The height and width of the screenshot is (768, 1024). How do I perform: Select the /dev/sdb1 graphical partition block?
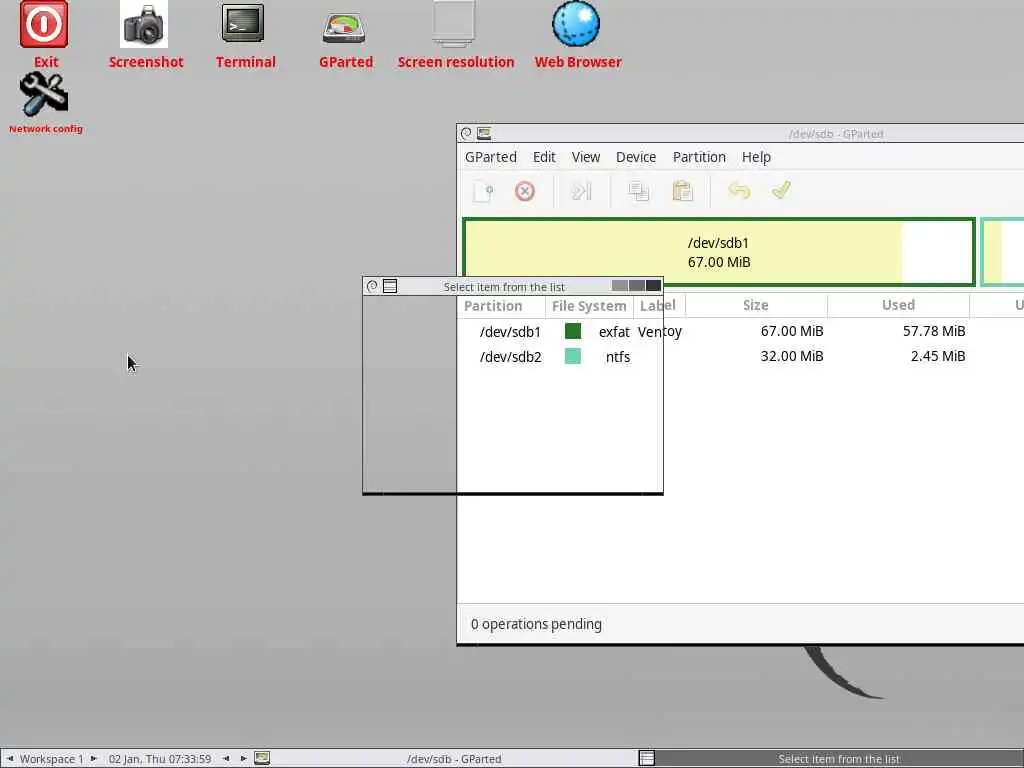(718, 252)
